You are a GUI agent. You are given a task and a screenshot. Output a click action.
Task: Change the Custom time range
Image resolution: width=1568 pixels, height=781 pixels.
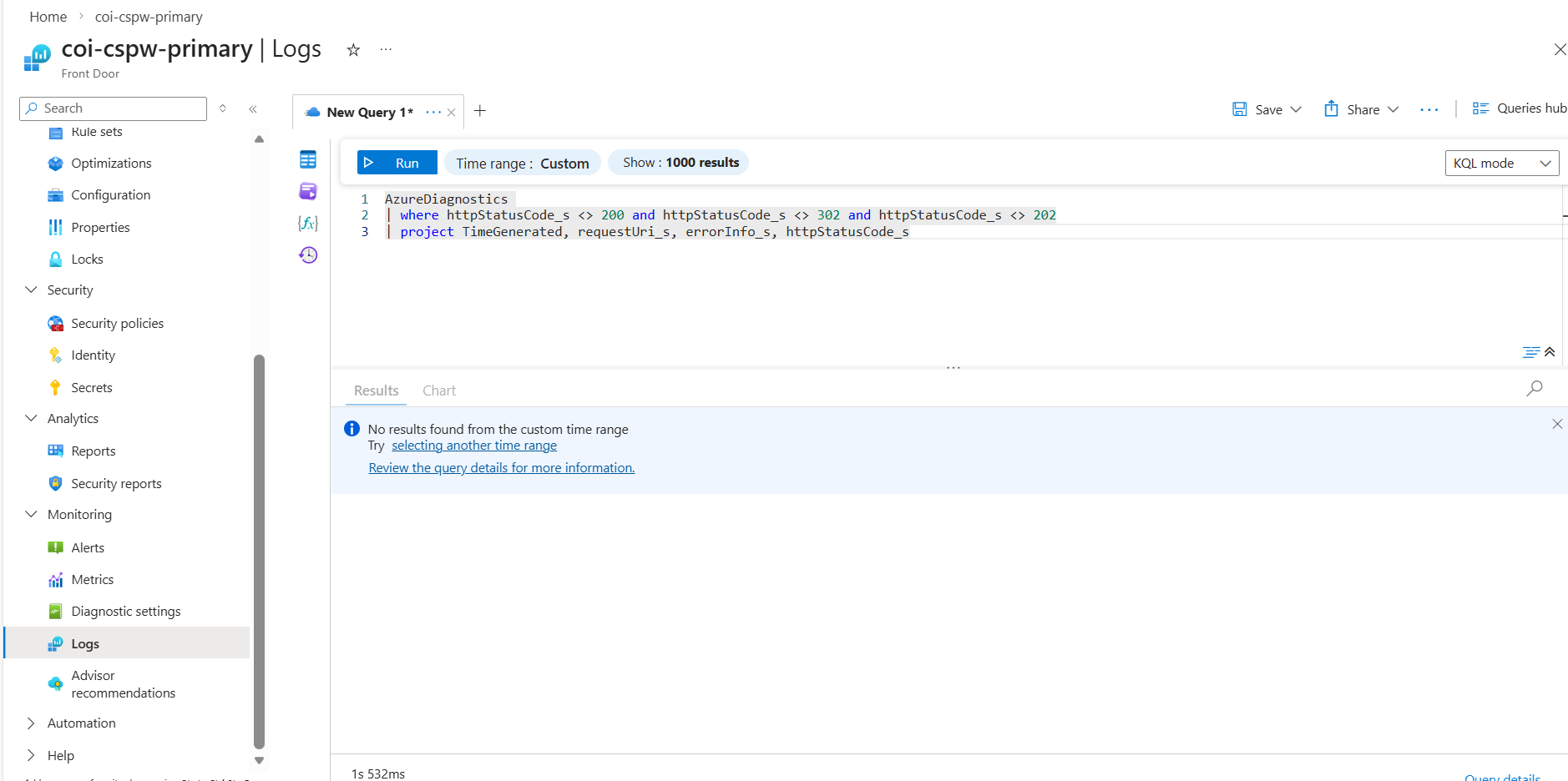click(x=523, y=164)
